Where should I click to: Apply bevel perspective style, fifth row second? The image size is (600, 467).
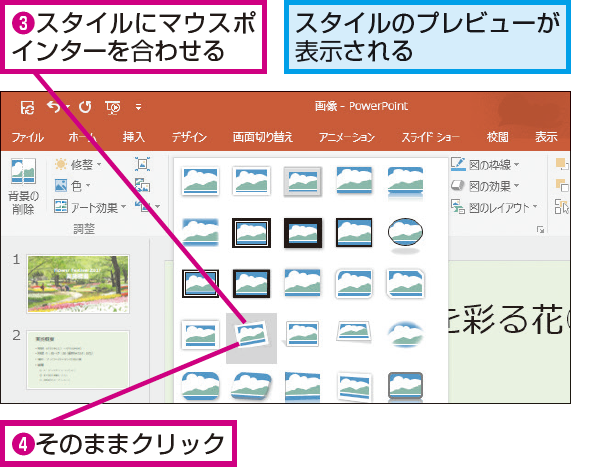coord(251,387)
